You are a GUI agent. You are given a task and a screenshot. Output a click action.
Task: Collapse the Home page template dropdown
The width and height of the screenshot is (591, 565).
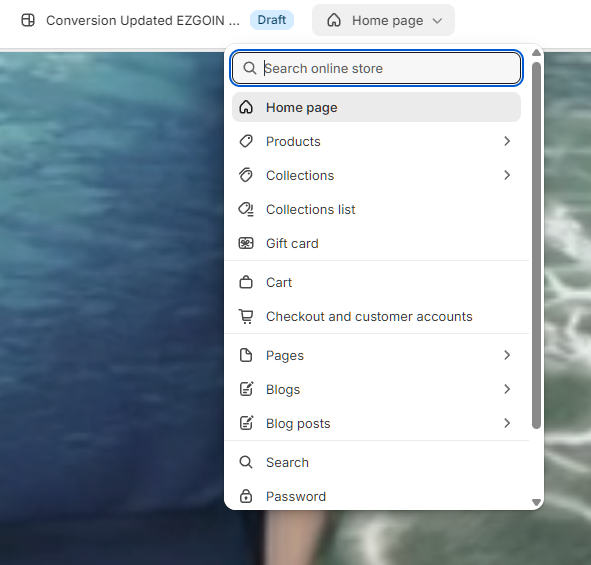(383, 20)
